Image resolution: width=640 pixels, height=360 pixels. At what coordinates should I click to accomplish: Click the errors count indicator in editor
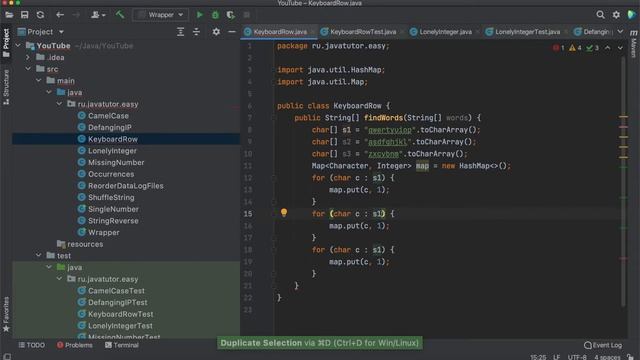(x=558, y=48)
